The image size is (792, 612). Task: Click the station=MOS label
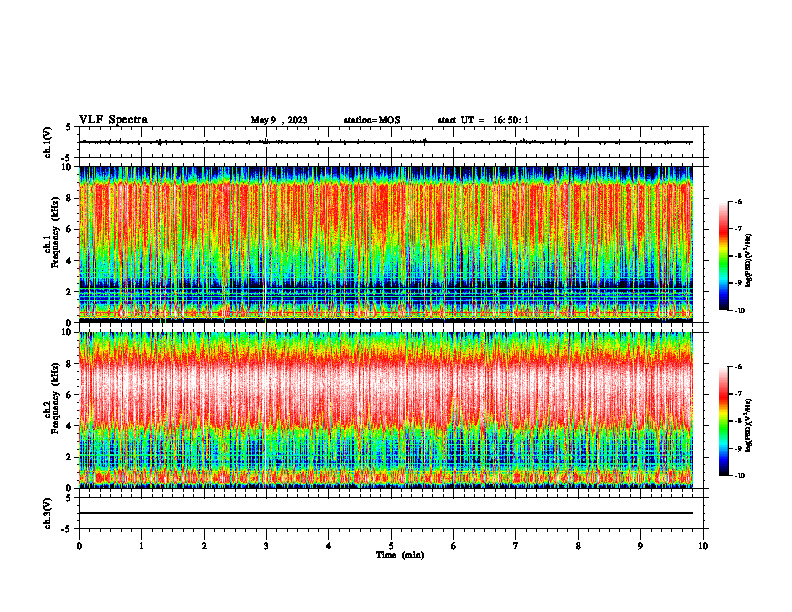pos(372,120)
